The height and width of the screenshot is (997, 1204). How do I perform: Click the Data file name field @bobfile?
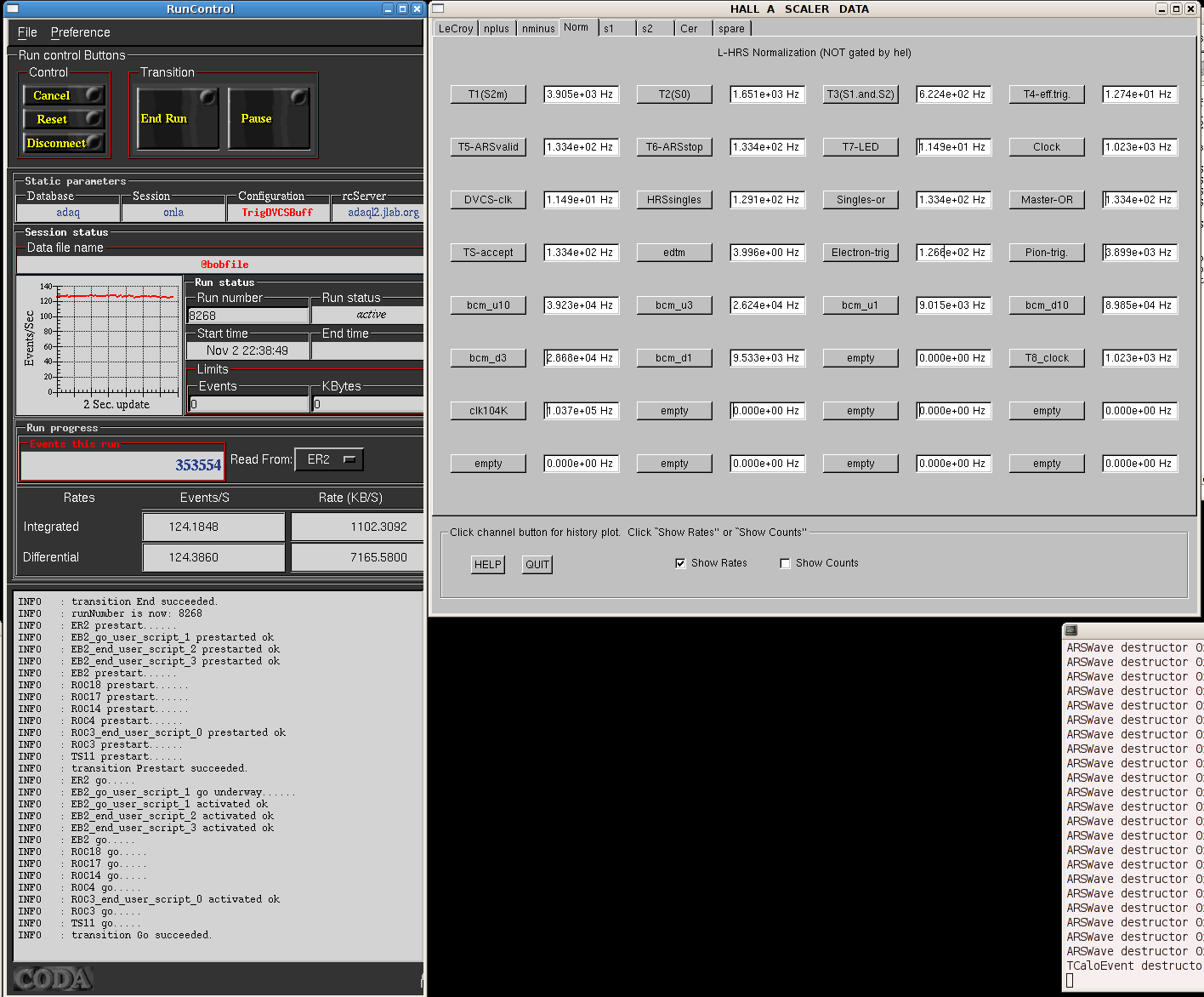(x=220, y=265)
